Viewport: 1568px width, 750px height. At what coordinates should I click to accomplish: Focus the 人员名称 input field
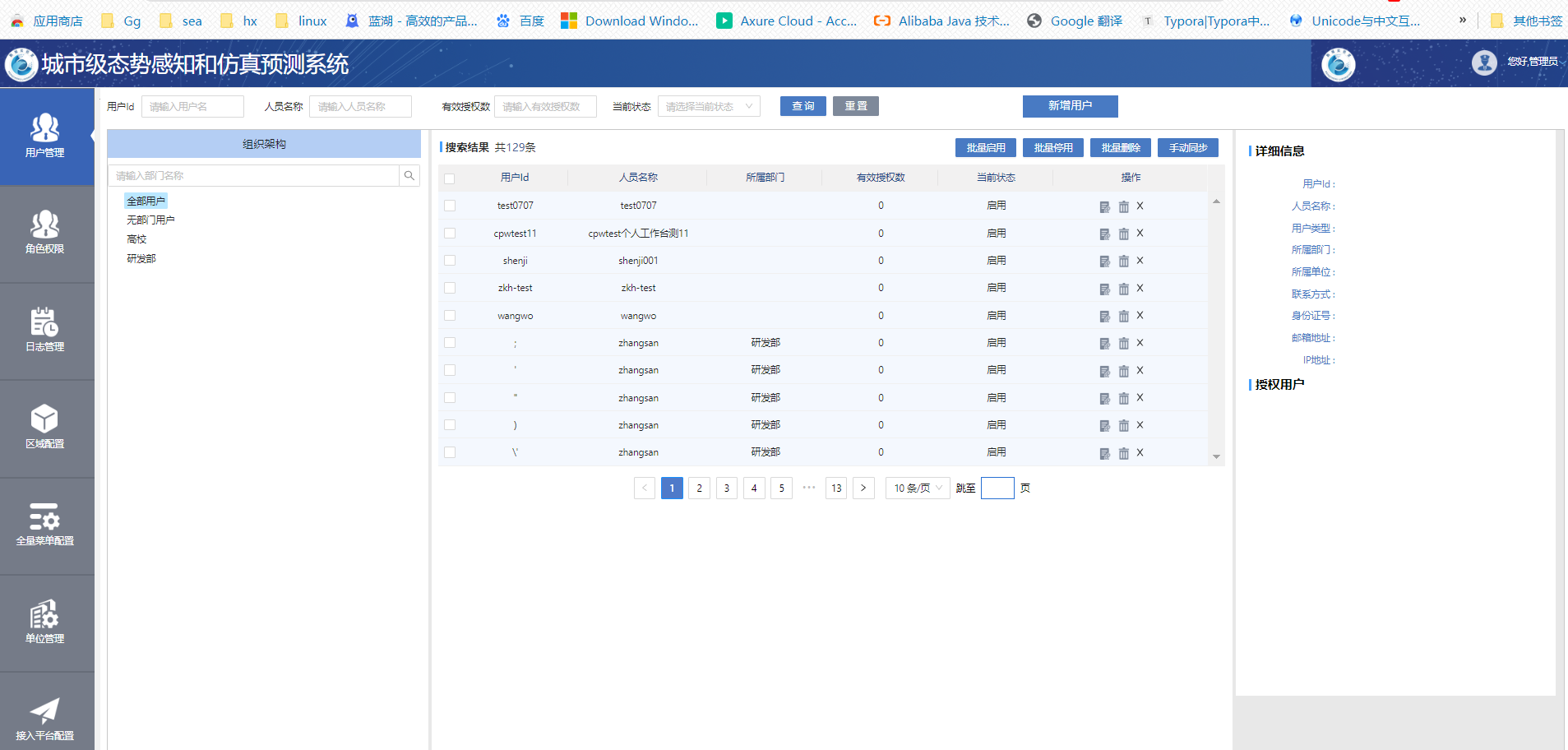pyautogui.click(x=360, y=106)
